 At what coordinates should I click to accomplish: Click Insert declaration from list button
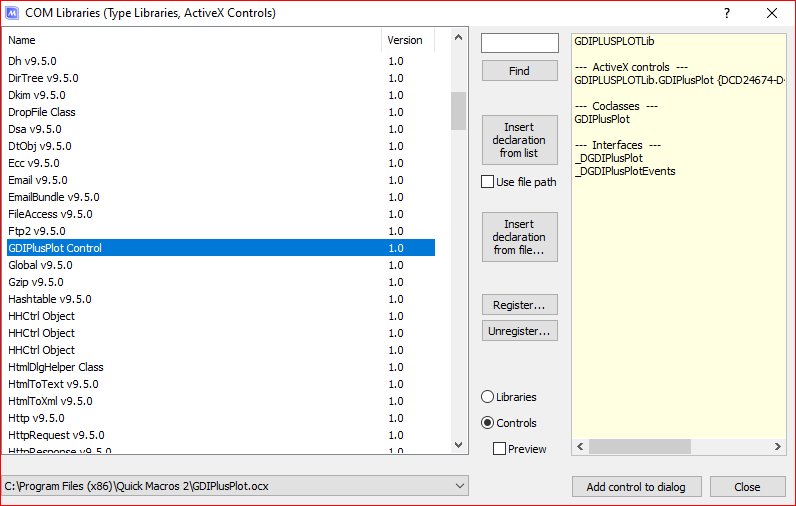pos(519,140)
